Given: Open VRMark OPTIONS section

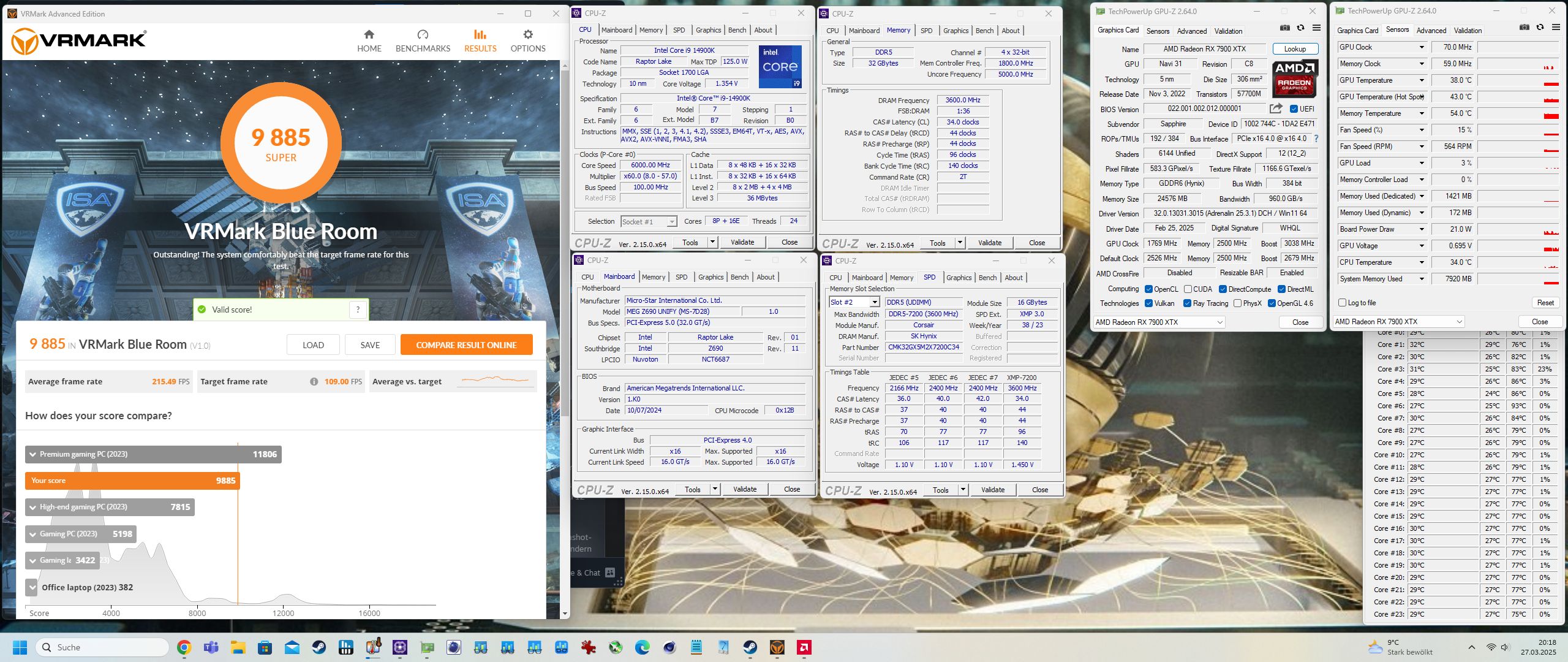Looking at the screenshot, I should 528,41.
